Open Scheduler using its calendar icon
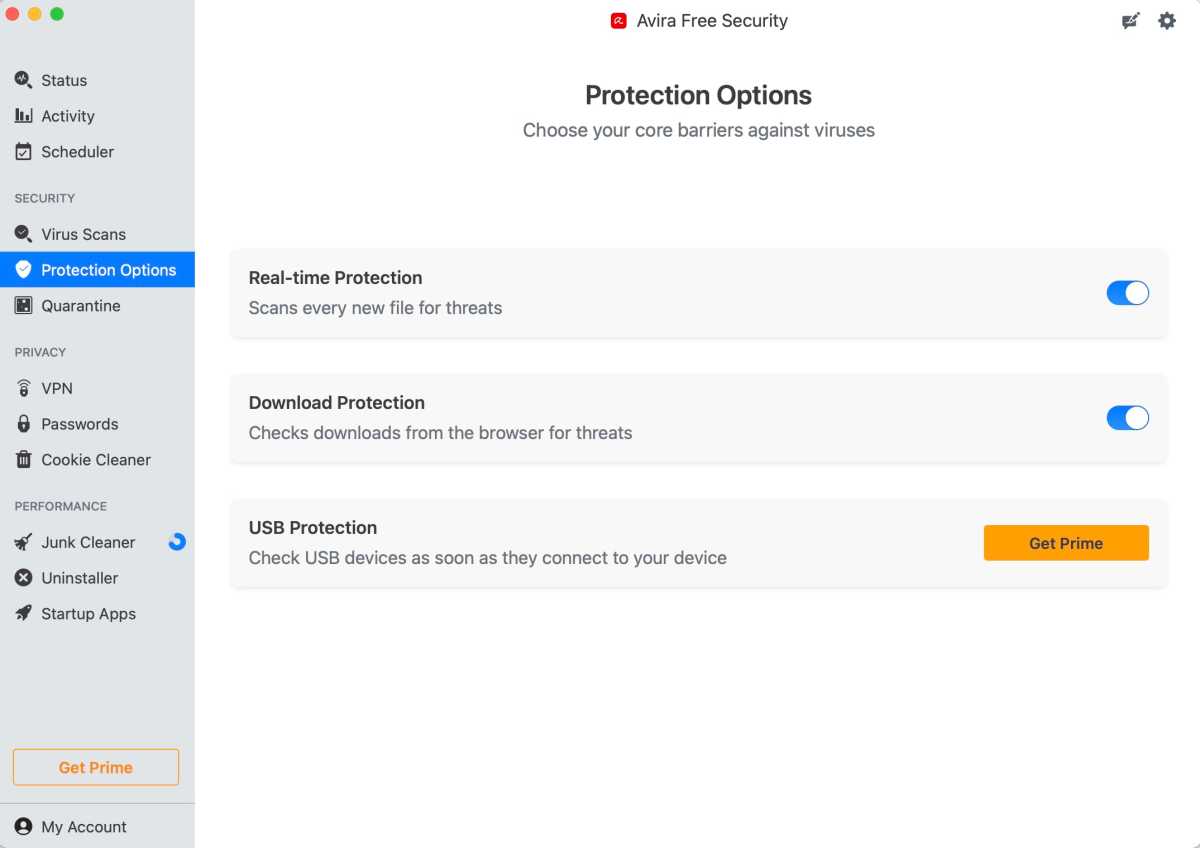This screenshot has width=1200, height=848. tap(22, 151)
